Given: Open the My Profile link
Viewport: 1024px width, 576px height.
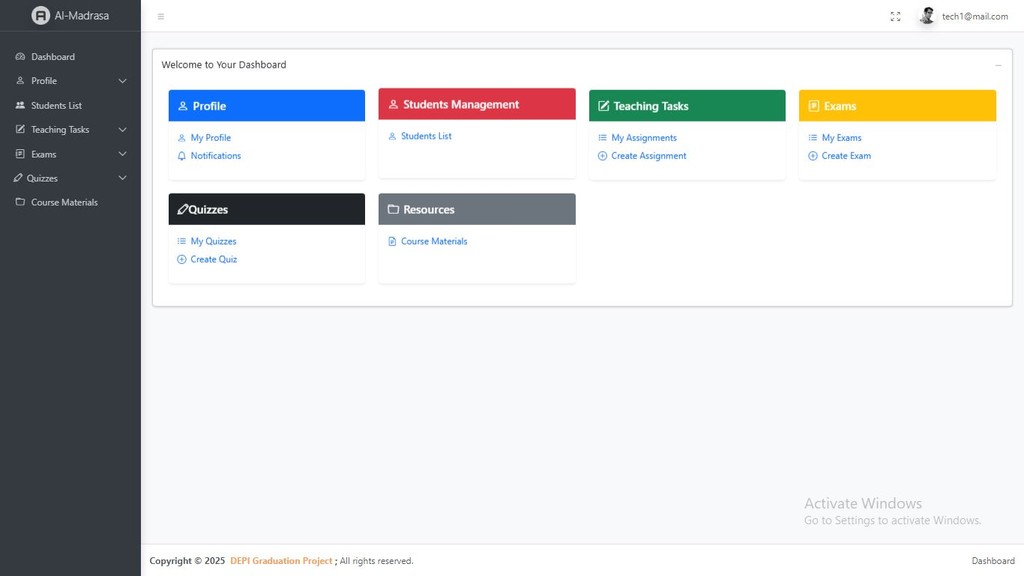Looking at the screenshot, I should (x=210, y=138).
